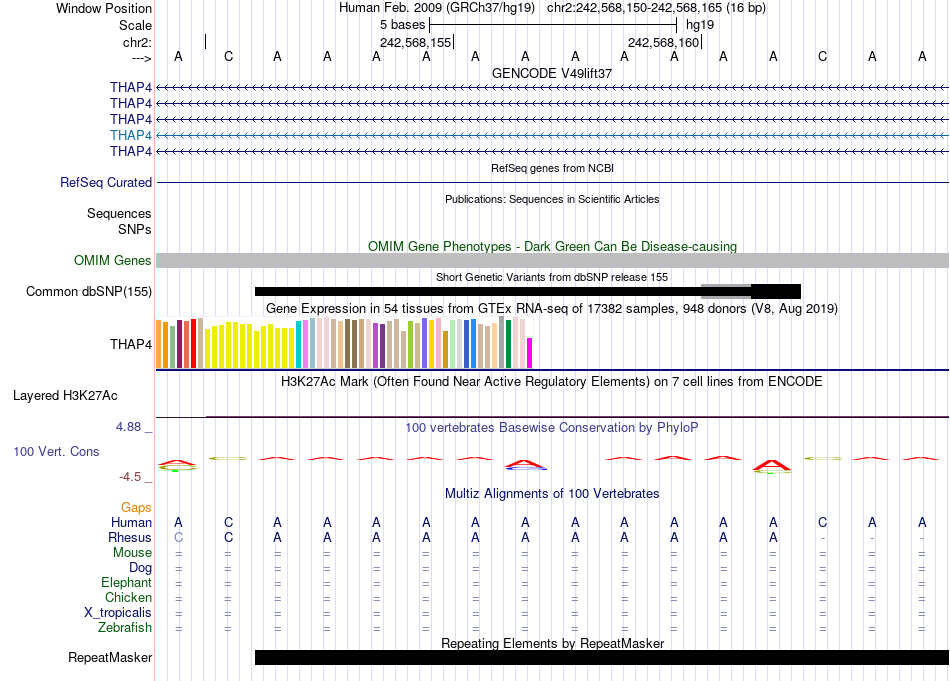Click the OMIM Genes track label
This screenshot has width=950, height=681.
coord(112,261)
